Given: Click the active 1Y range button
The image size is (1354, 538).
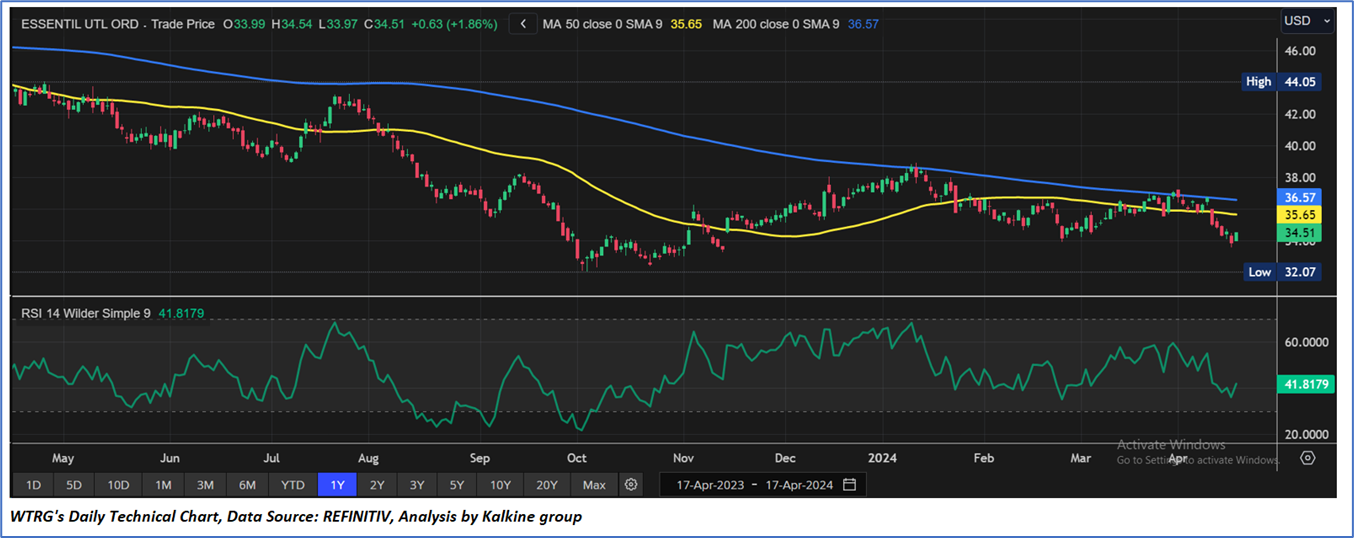Looking at the screenshot, I should (337, 485).
